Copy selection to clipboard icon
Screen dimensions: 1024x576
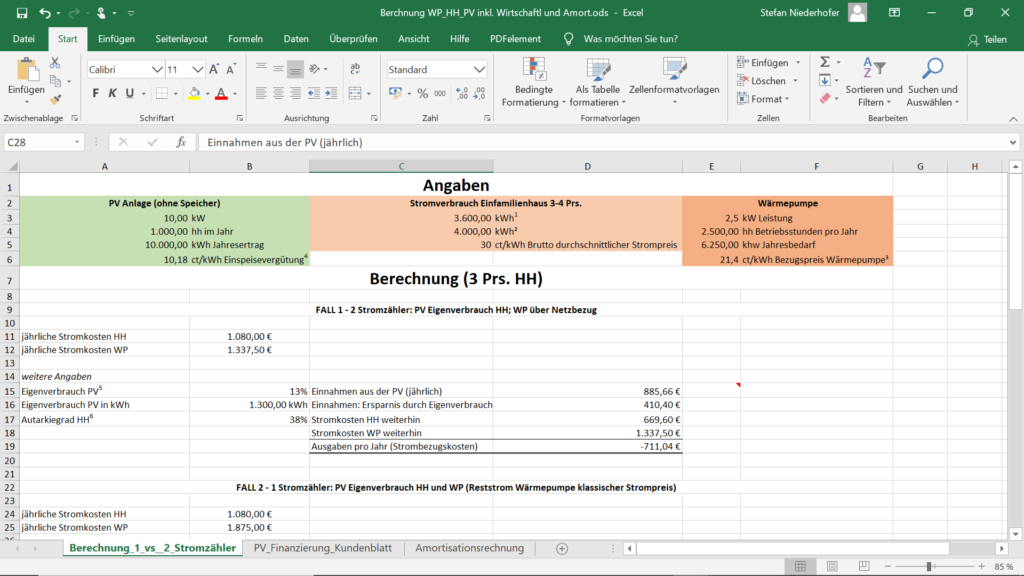[x=56, y=82]
